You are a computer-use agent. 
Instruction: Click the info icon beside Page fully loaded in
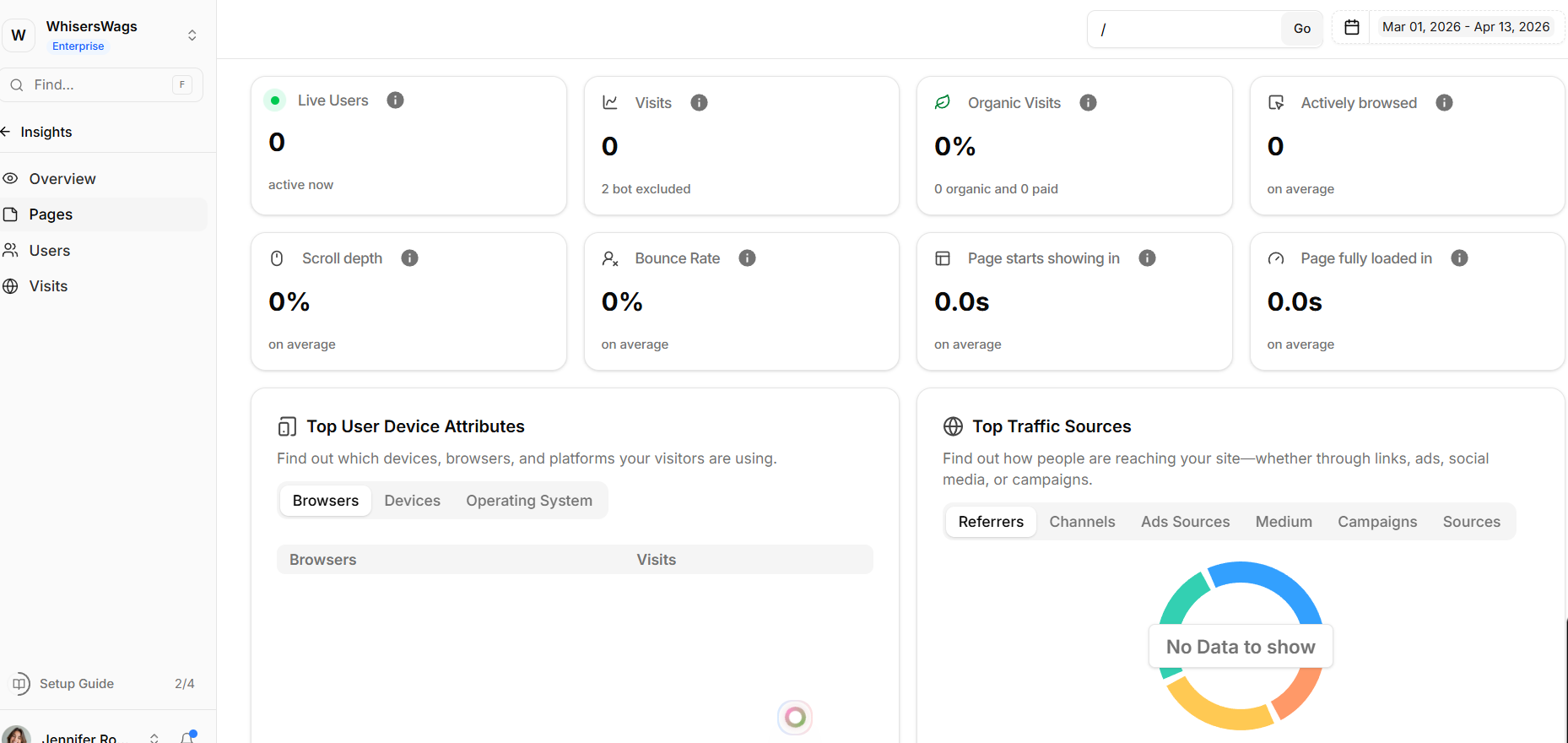1459,258
